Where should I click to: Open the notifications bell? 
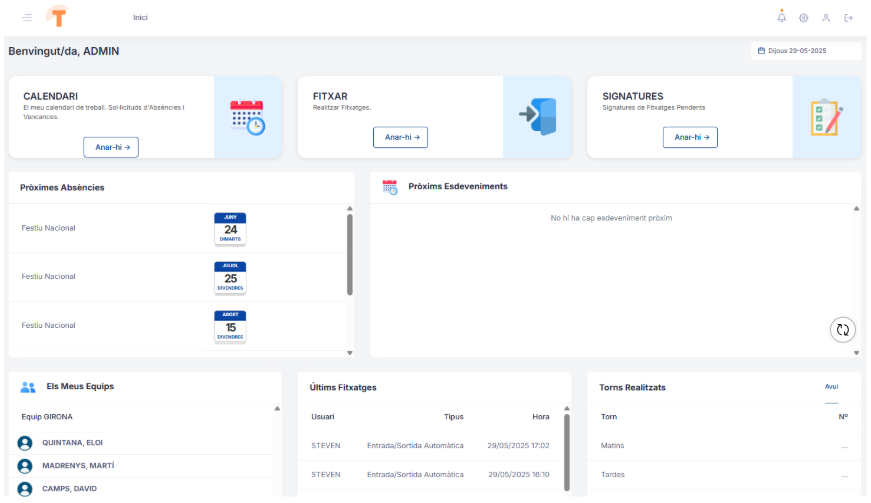click(781, 17)
